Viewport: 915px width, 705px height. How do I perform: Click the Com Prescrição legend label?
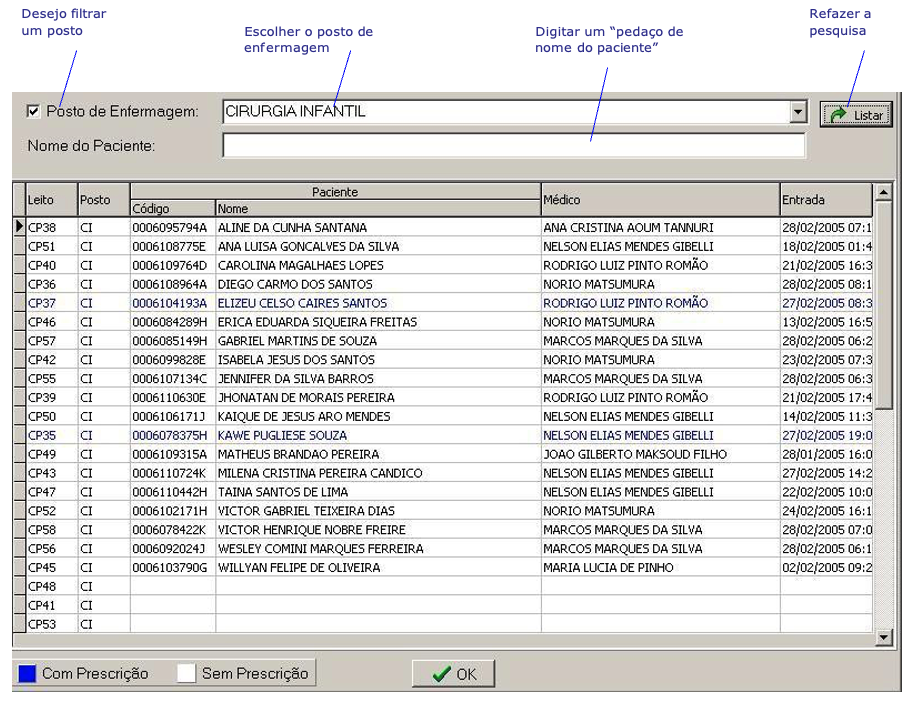95,673
